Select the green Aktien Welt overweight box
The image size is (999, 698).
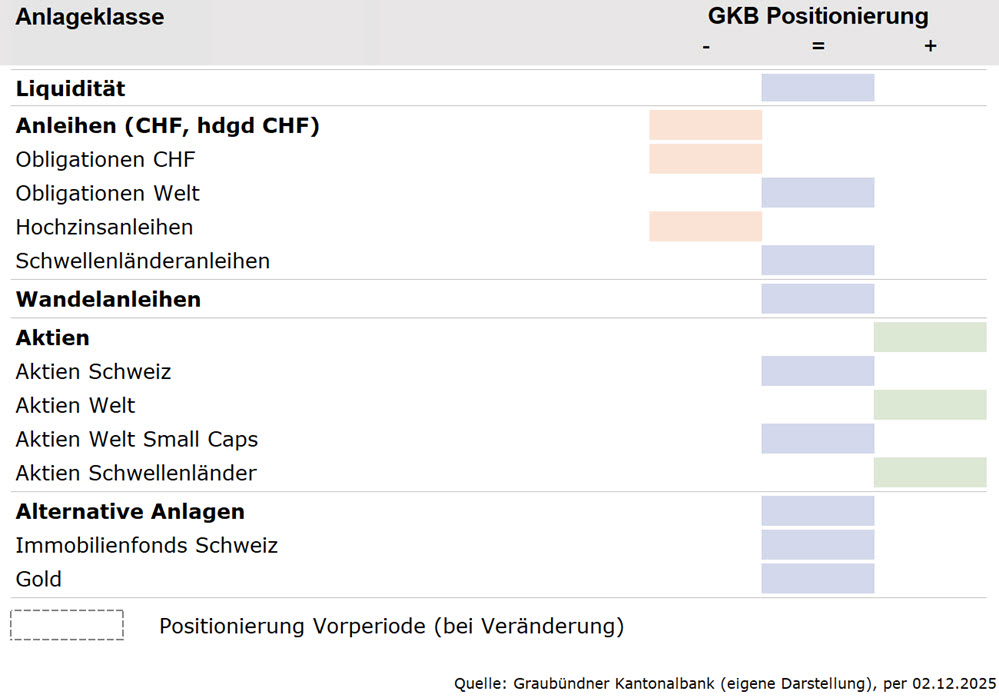930,405
